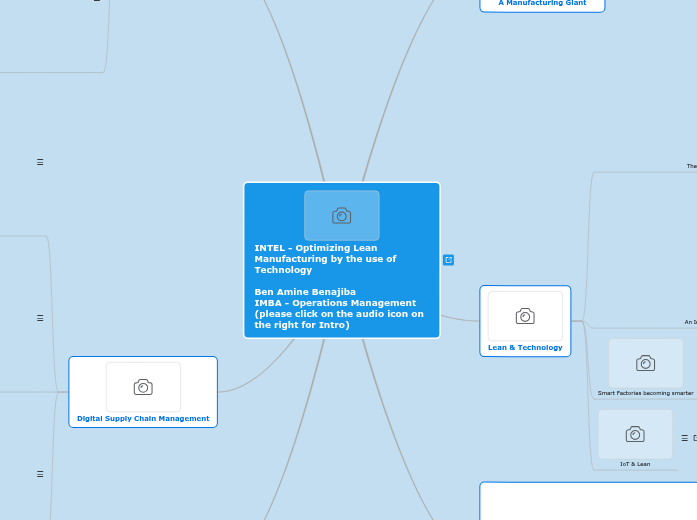Open the Digital Supply Chain Management image placeholder
Image resolution: width=697 pixels, height=520 pixels.
(x=143, y=387)
